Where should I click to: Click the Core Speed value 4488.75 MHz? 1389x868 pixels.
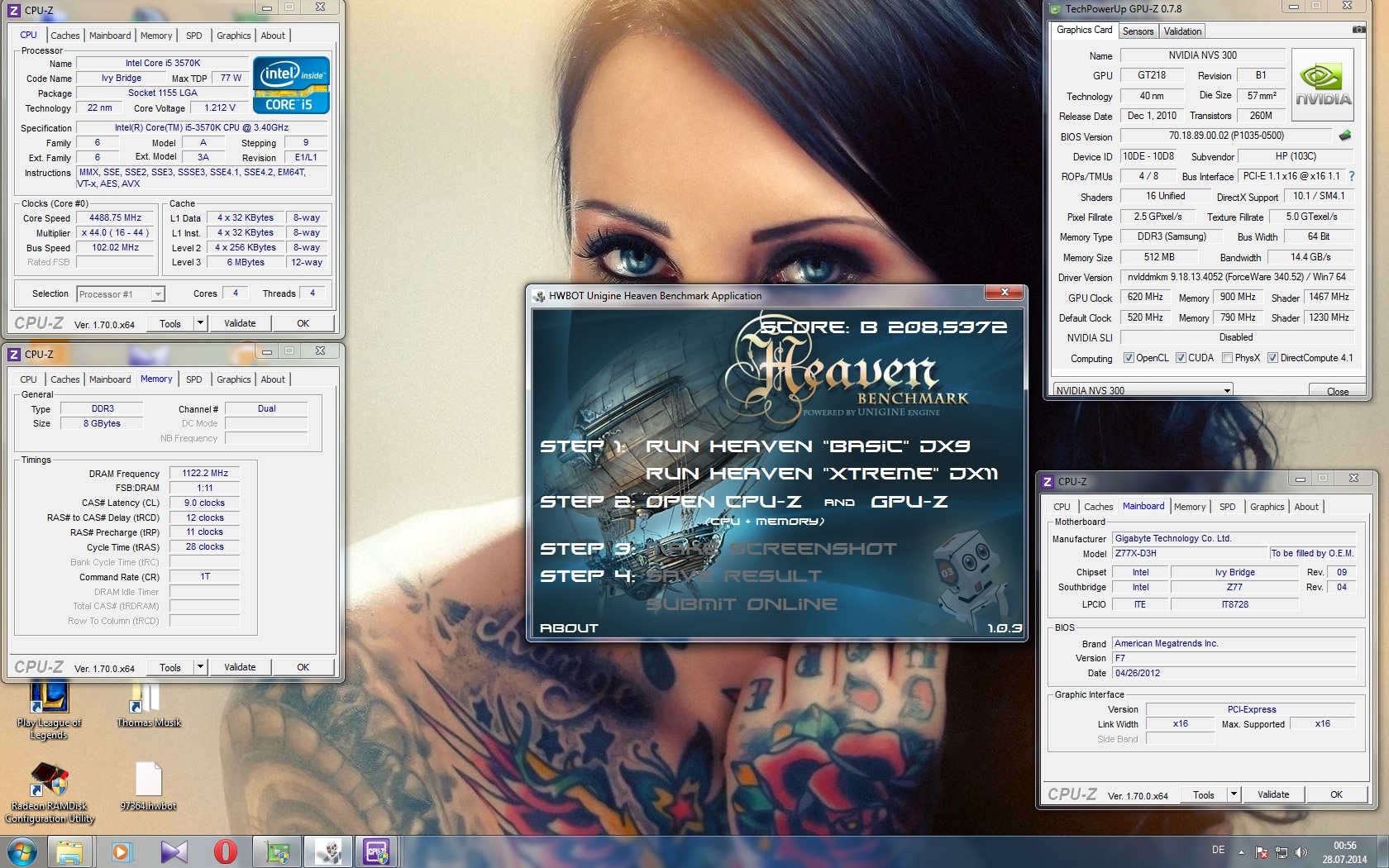(116, 218)
